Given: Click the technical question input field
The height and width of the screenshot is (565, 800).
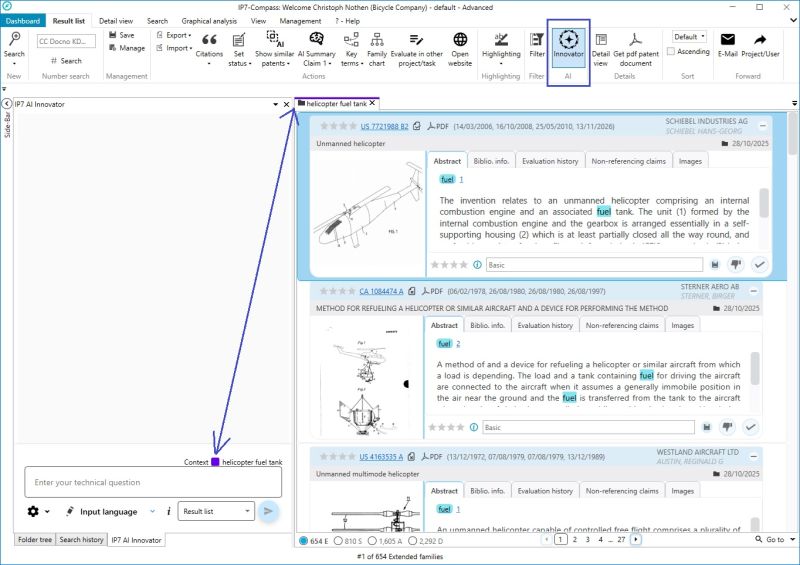Looking at the screenshot, I should coord(153,482).
